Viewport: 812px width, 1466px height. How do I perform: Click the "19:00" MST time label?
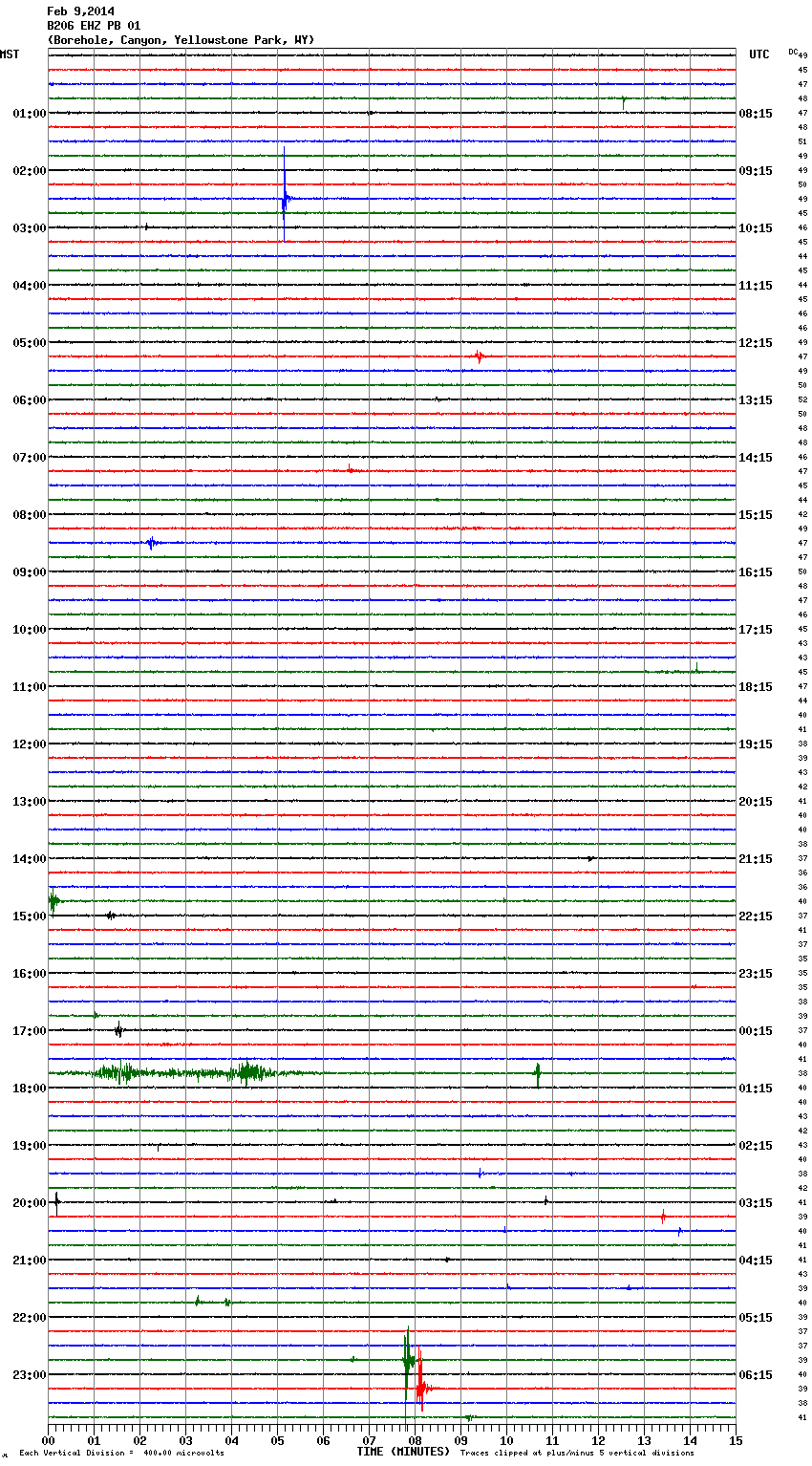point(29,1146)
